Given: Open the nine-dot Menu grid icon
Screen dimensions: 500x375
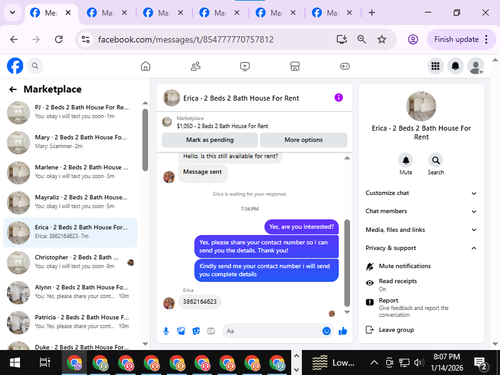Looking at the screenshot, I should (x=435, y=66).
